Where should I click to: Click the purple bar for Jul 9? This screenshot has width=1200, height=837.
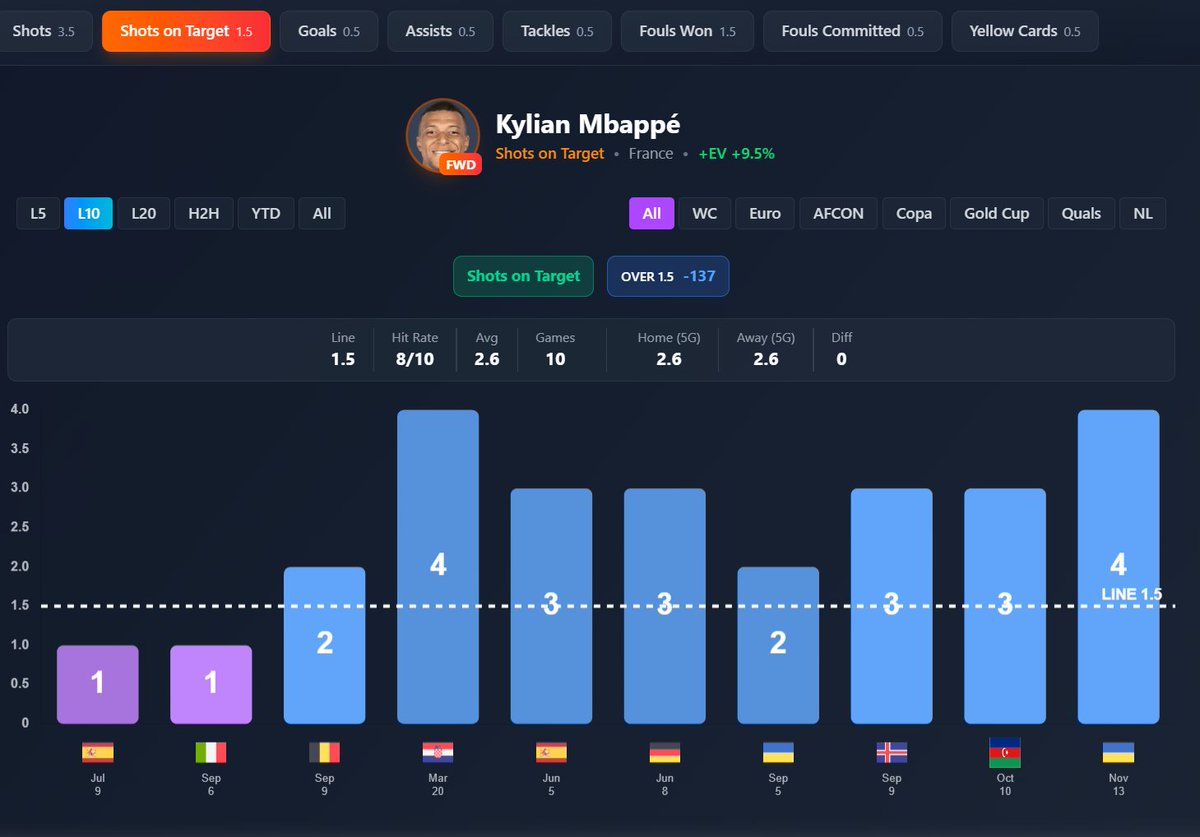pos(97,684)
